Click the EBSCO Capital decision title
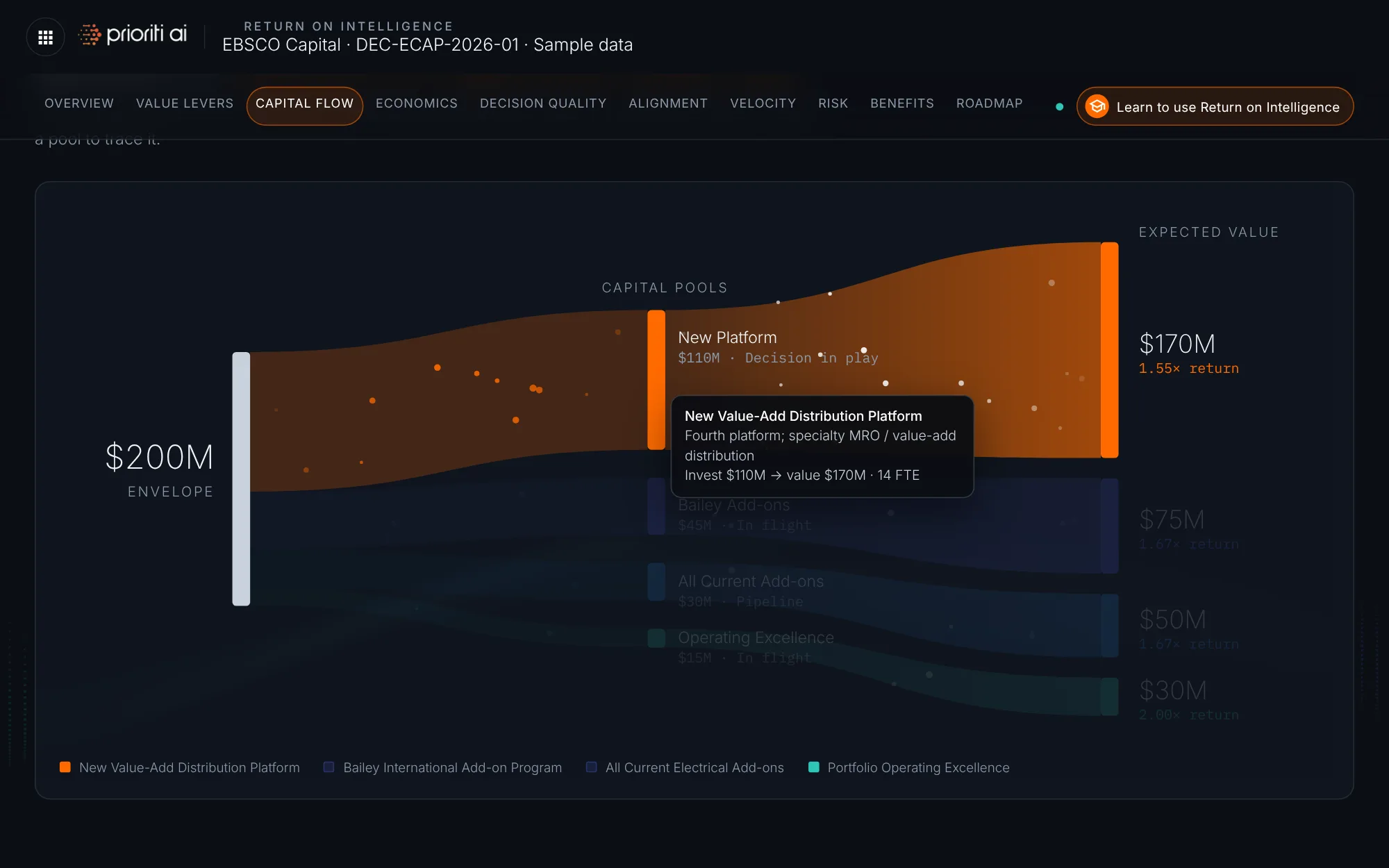 tap(427, 45)
